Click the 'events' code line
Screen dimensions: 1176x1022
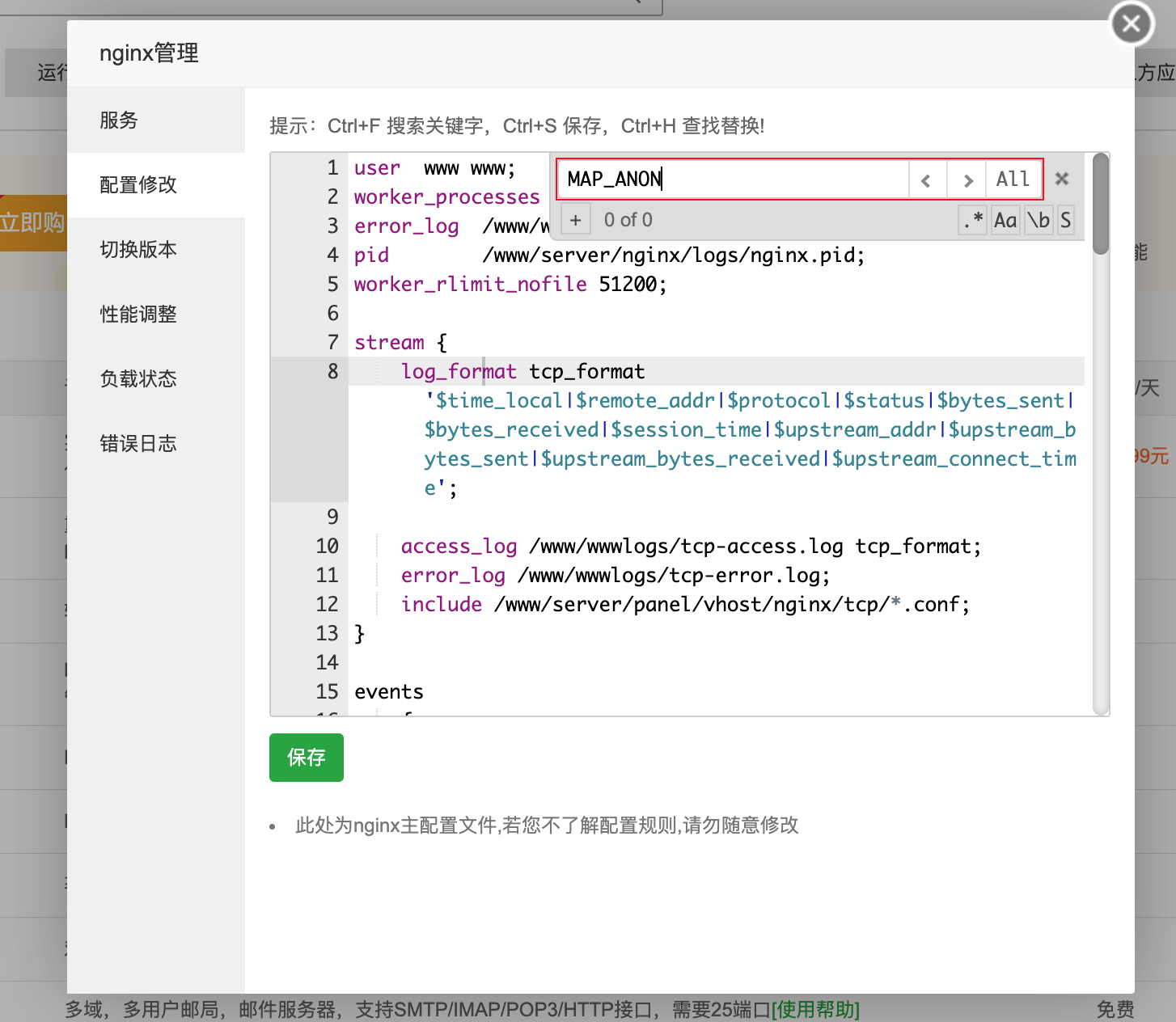pyautogui.click(x=389, y=692)
